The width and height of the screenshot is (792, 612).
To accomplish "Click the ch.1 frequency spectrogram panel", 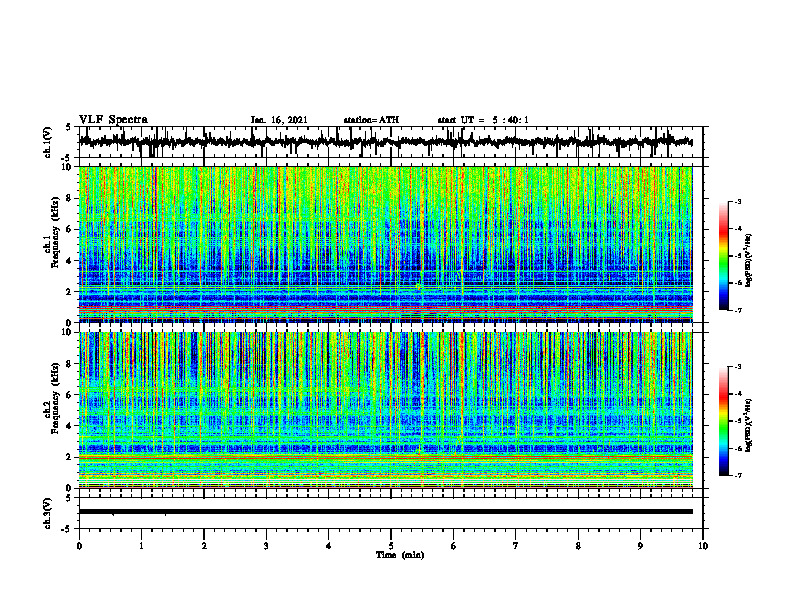I will pyautogui.click(x=385, y=244).
